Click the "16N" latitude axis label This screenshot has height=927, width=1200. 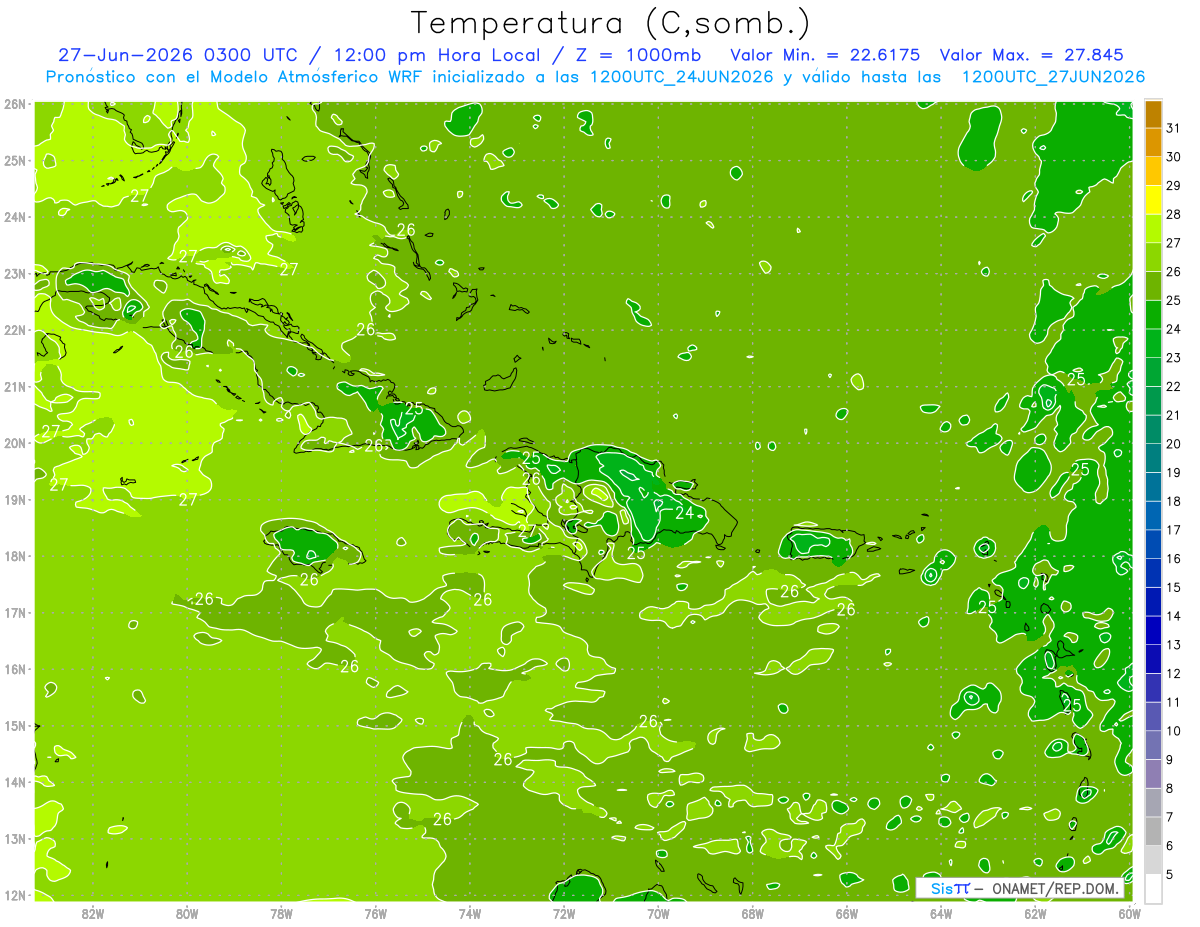click(x=14, y=669)
